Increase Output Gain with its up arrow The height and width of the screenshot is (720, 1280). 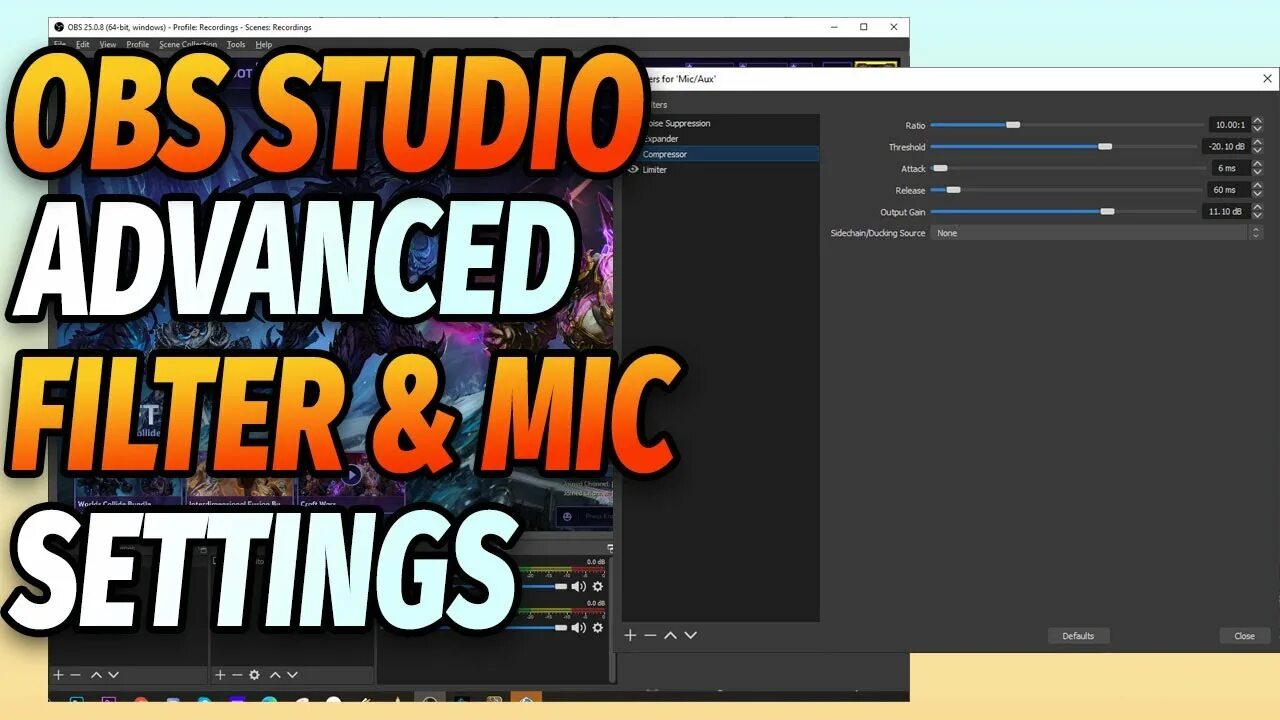click(1257, 208)
